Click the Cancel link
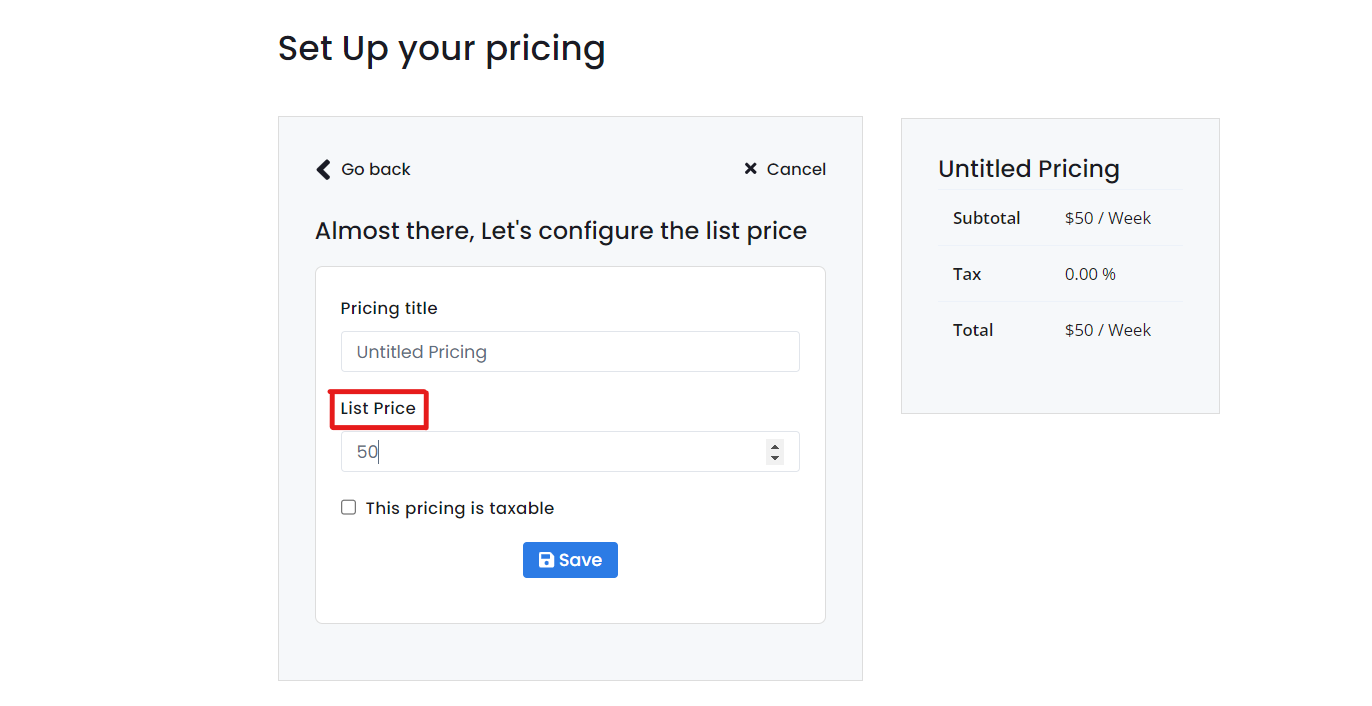The height and width of the screenshot is (706, 1372). 796,169
